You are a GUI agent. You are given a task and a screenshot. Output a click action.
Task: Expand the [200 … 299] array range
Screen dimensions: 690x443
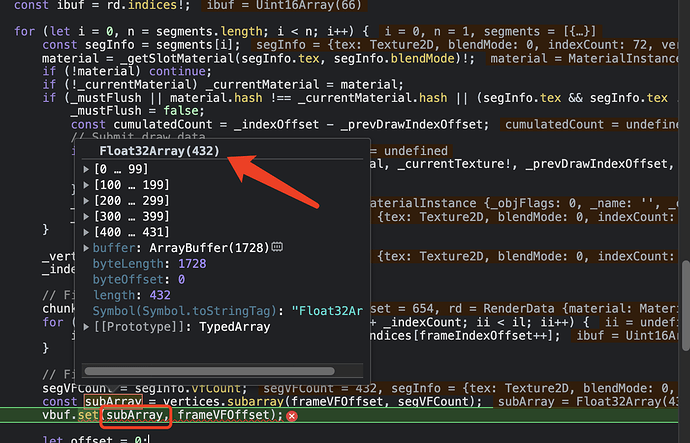[86, 201]
